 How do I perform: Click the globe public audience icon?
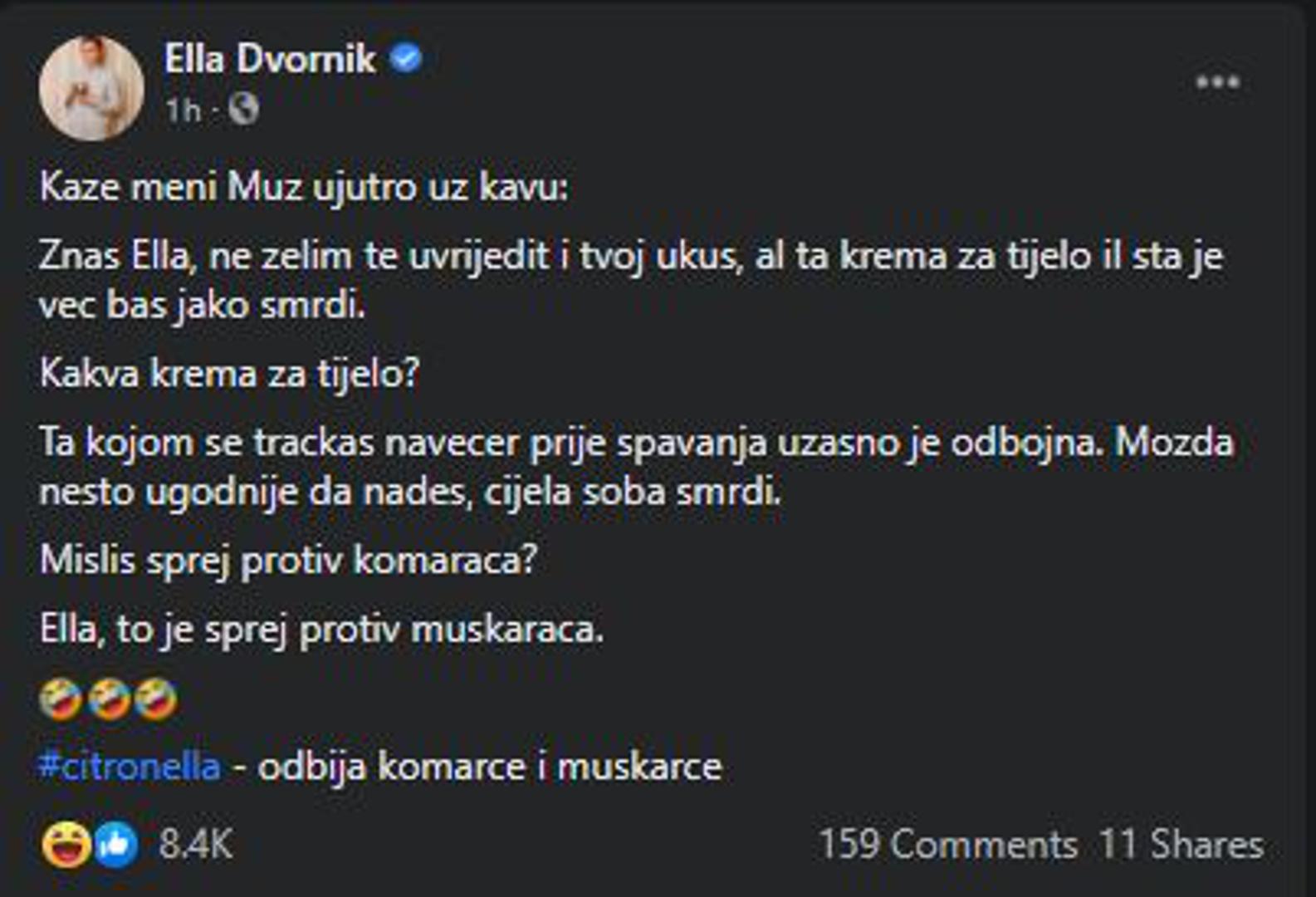click(243, 109)
